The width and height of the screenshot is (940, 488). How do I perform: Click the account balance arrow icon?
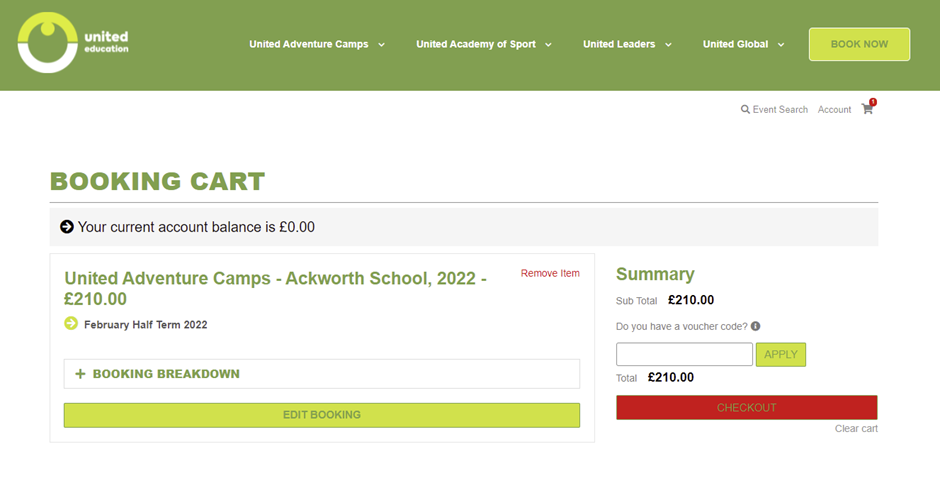click(x=67, y=227)
